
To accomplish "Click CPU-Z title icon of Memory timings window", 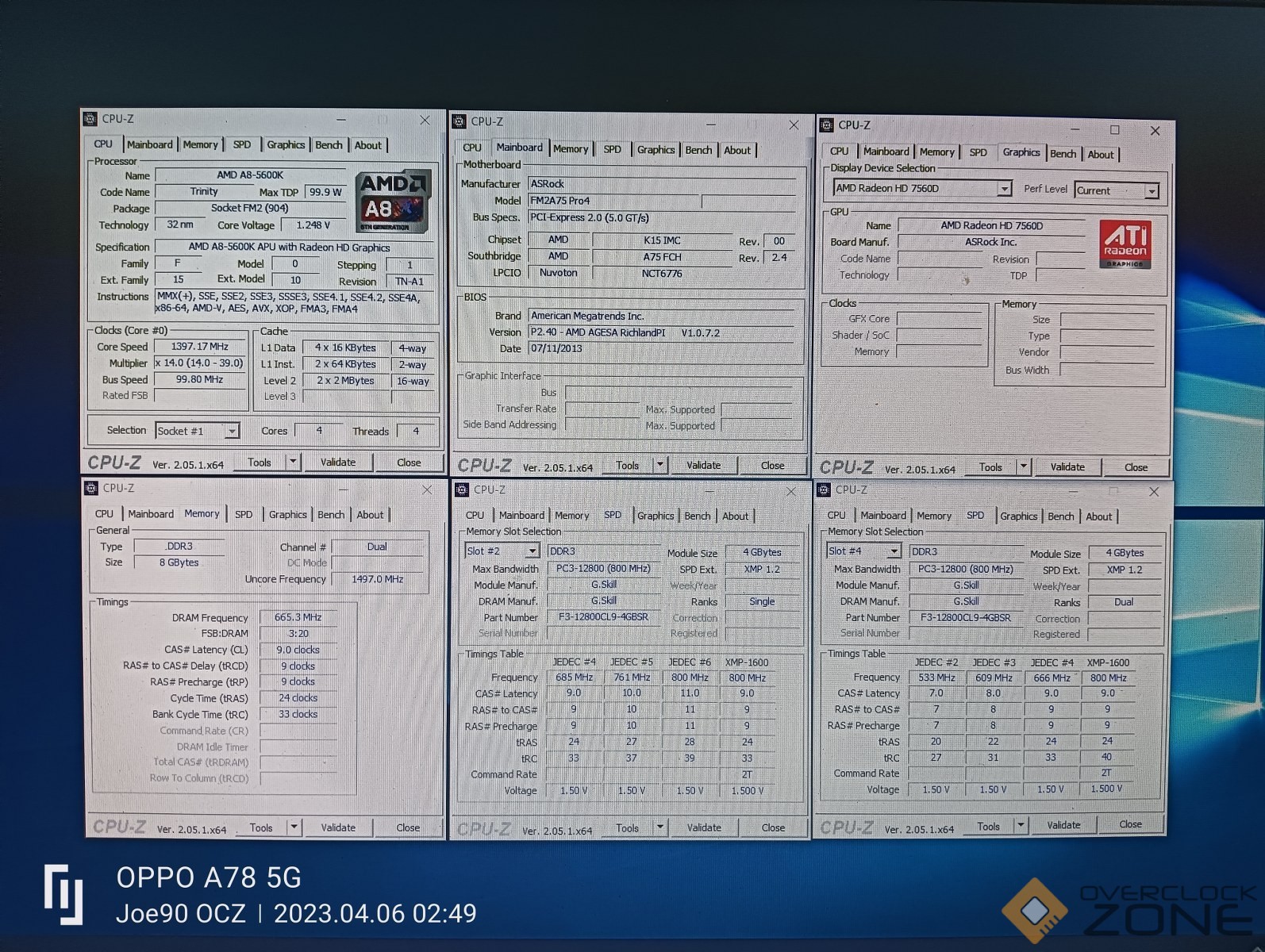I will point(90,488).
